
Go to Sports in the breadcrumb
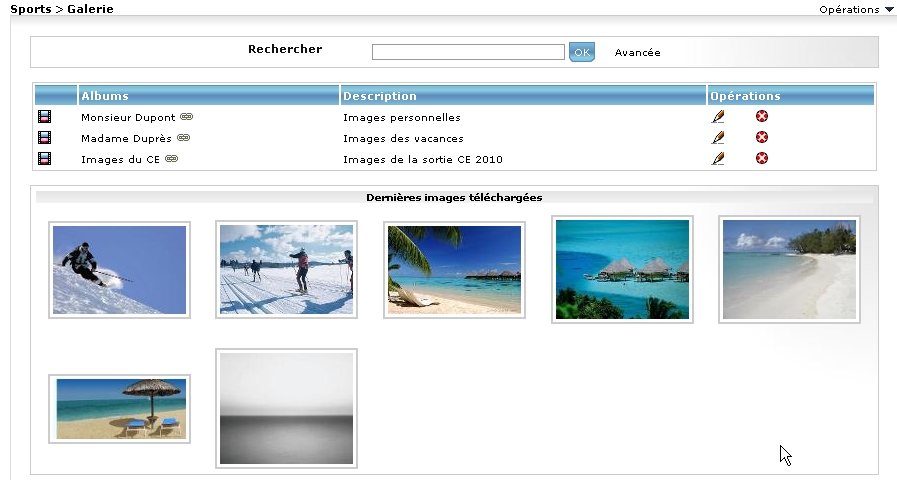pyautogui.click(x=31, y=9)
